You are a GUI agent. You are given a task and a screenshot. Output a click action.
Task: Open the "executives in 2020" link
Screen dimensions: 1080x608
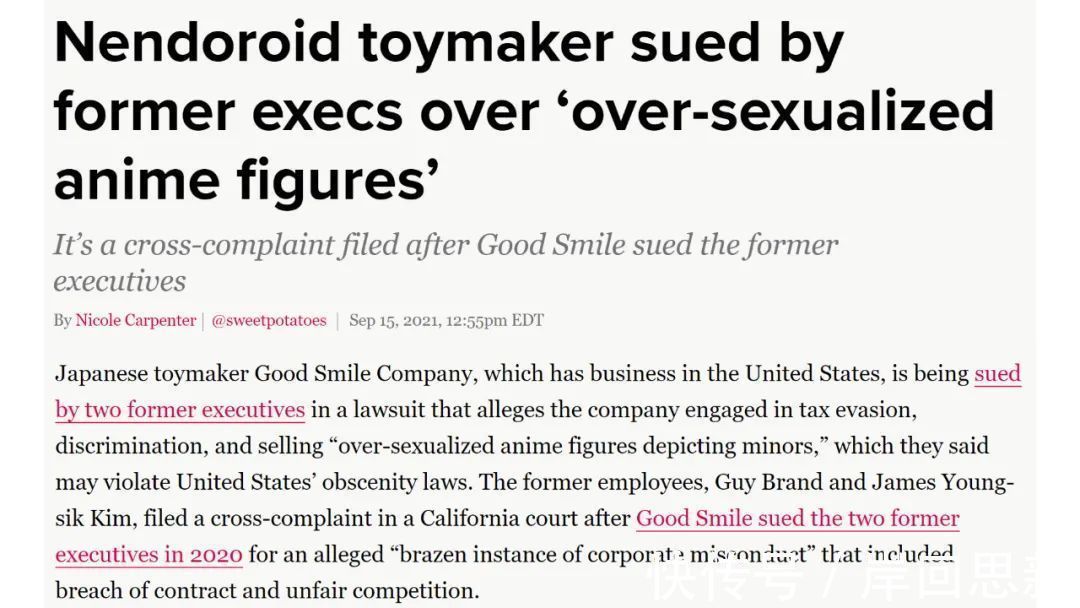(x=149, y=555)
